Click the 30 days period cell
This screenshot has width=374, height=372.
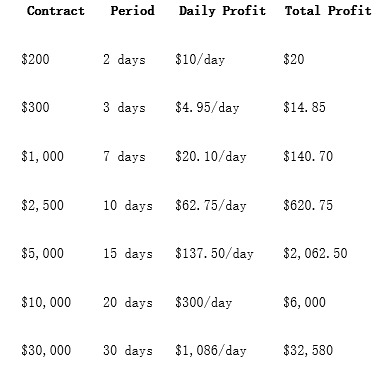[128, 350]
